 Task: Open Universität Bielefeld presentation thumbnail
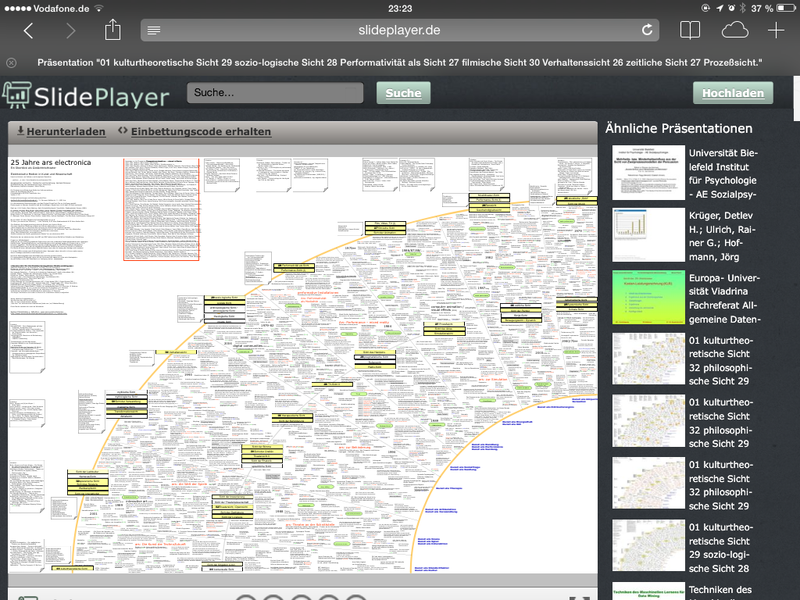(646, 171)
